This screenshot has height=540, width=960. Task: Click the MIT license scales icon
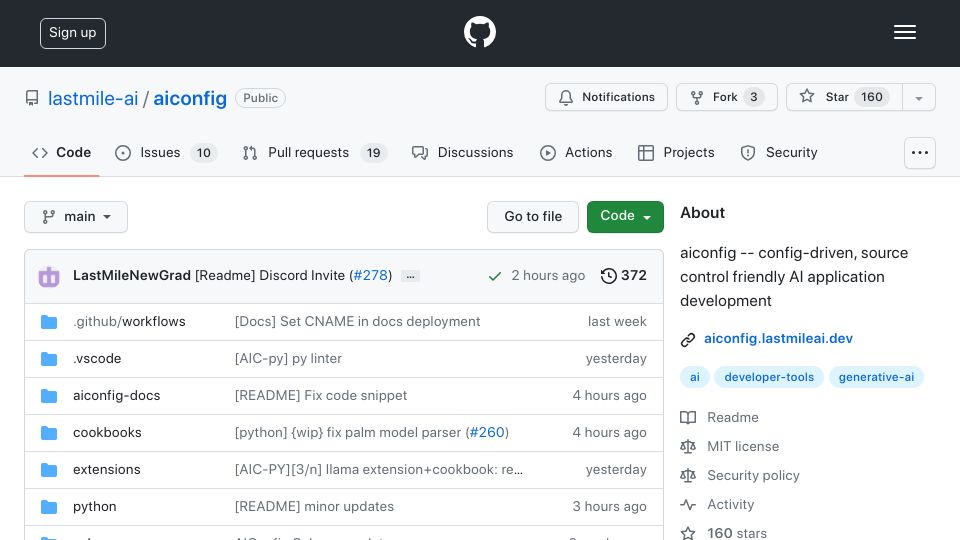688,446
